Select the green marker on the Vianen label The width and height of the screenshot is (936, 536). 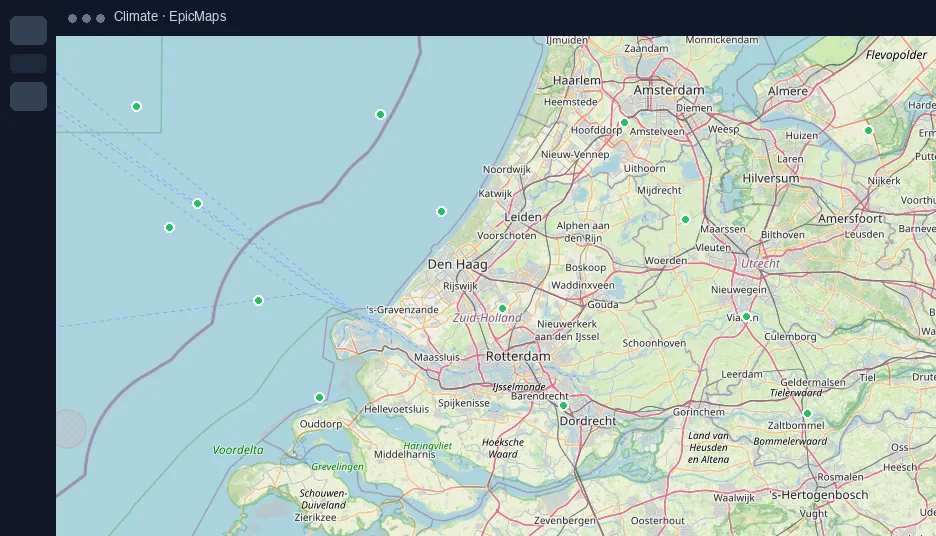pyautogui.click(x=746, y=316)
